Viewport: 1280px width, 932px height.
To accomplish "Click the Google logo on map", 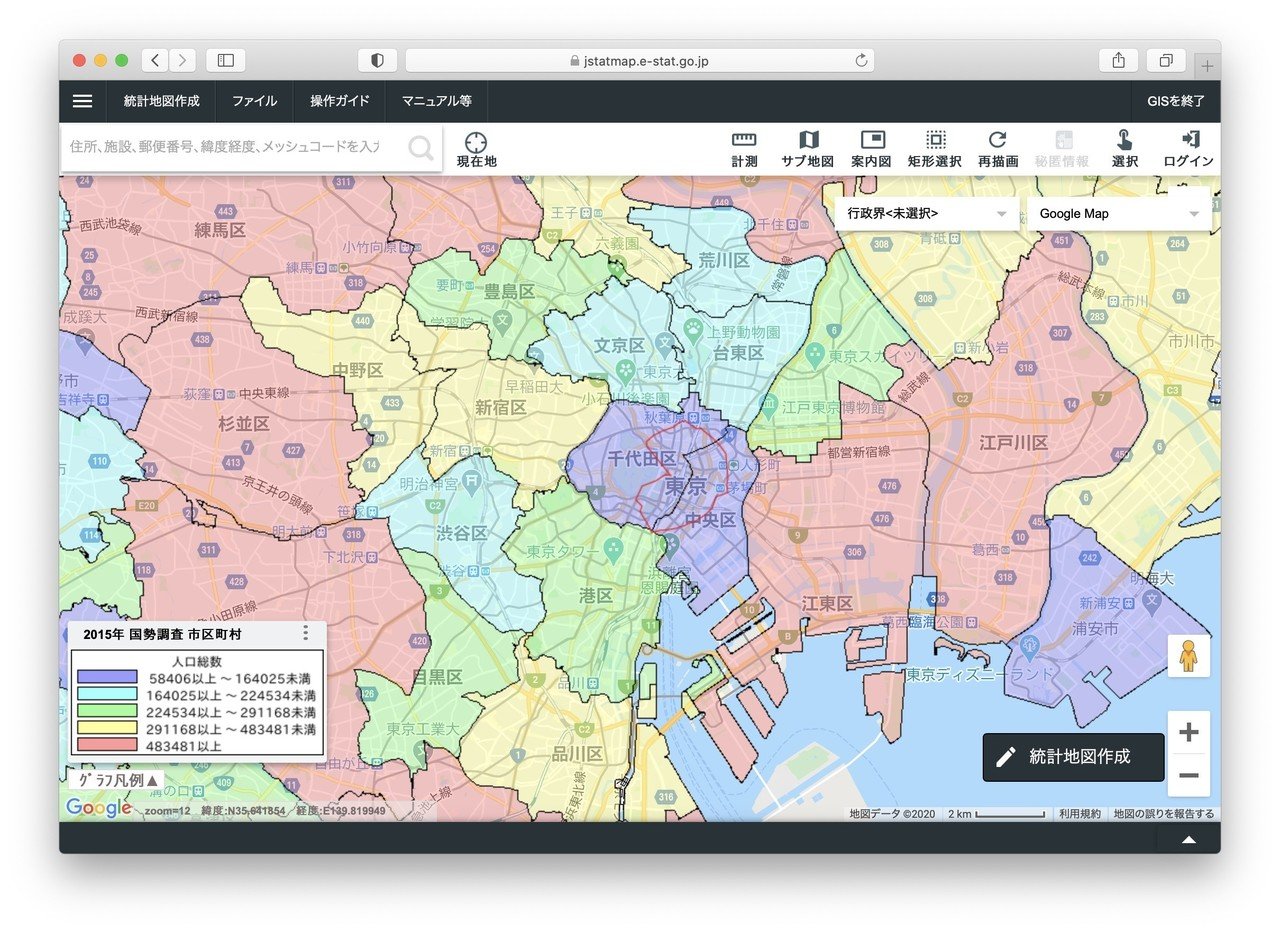I will pyautogui.click(x=99, y=807).
